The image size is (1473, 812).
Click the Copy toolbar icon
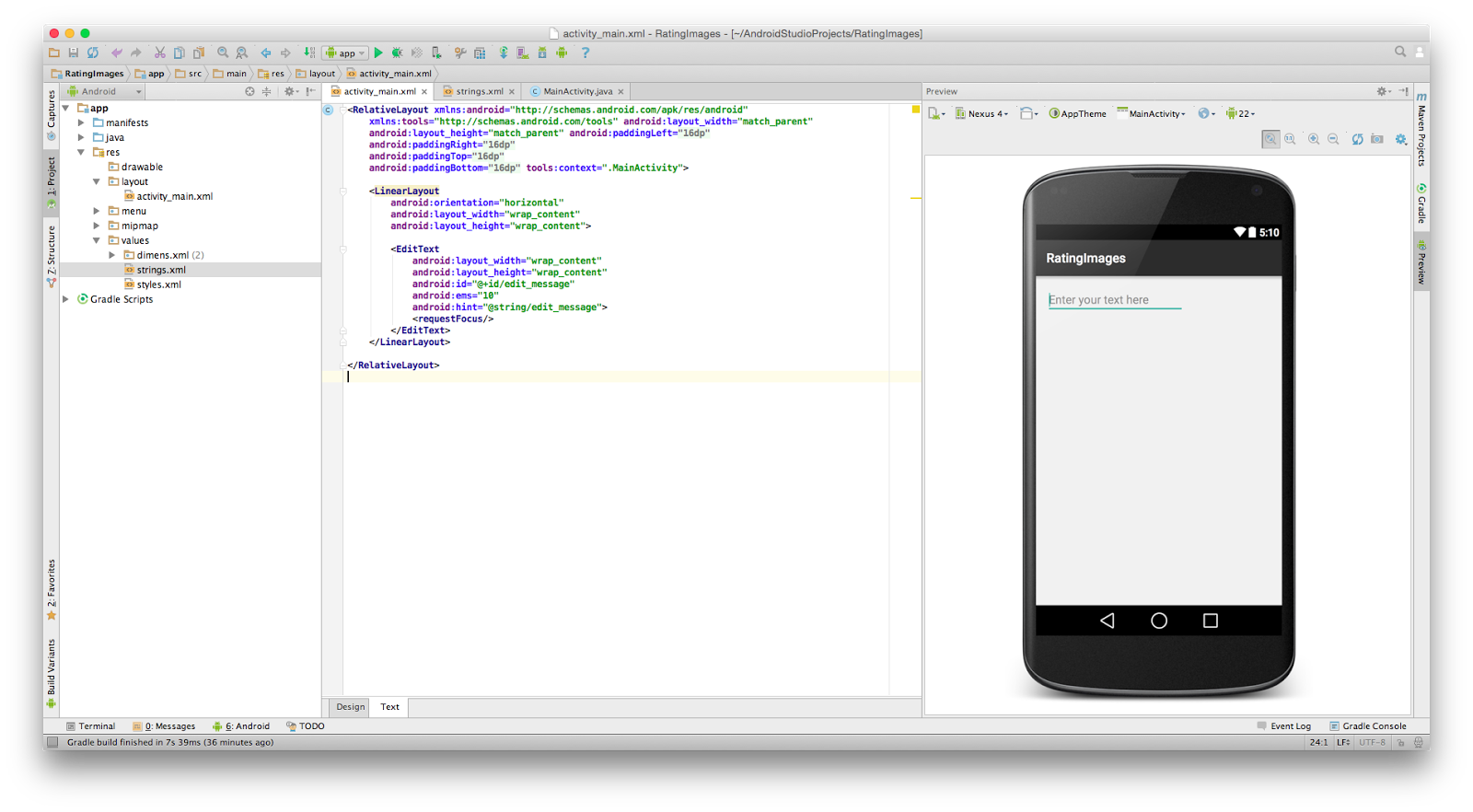(x=180, y=52)
